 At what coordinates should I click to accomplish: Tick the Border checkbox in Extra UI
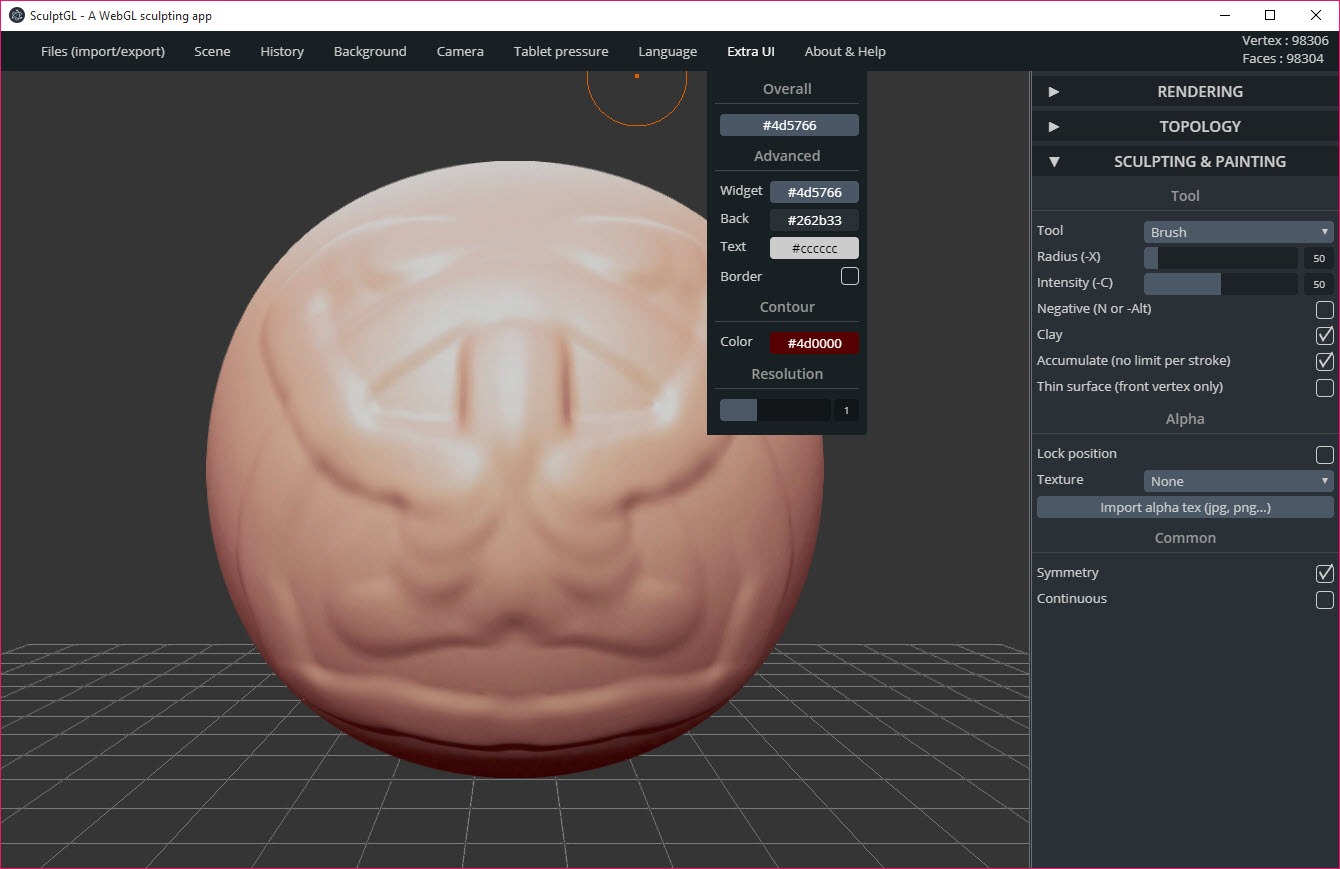[849, 277]
